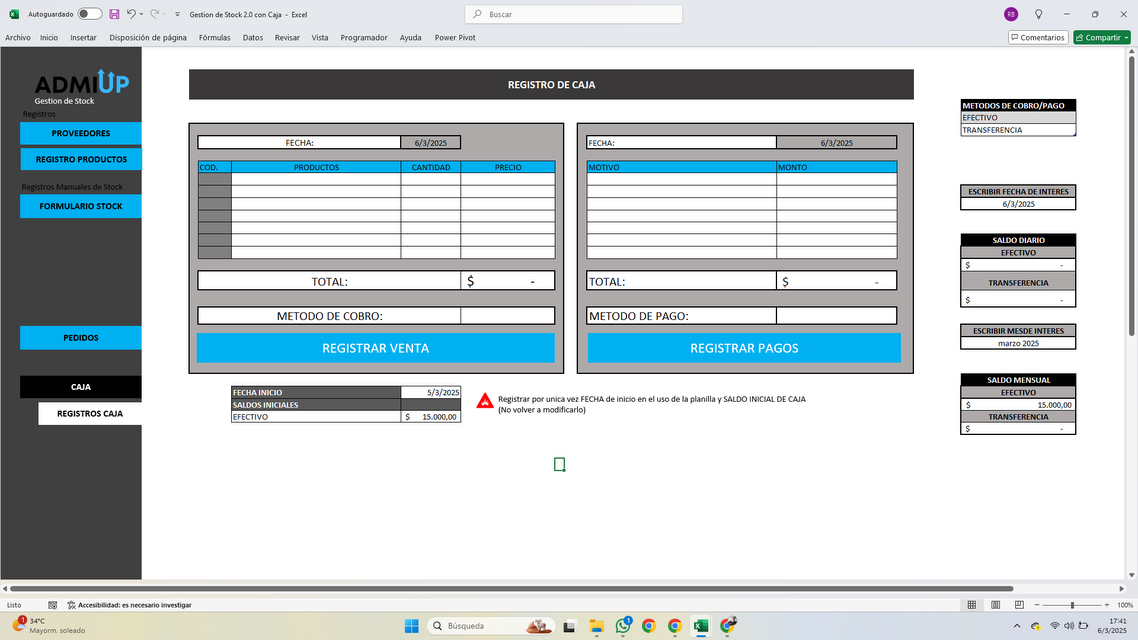
Task: Click the red warning triangle icon
Action: (x=485, y=401)
